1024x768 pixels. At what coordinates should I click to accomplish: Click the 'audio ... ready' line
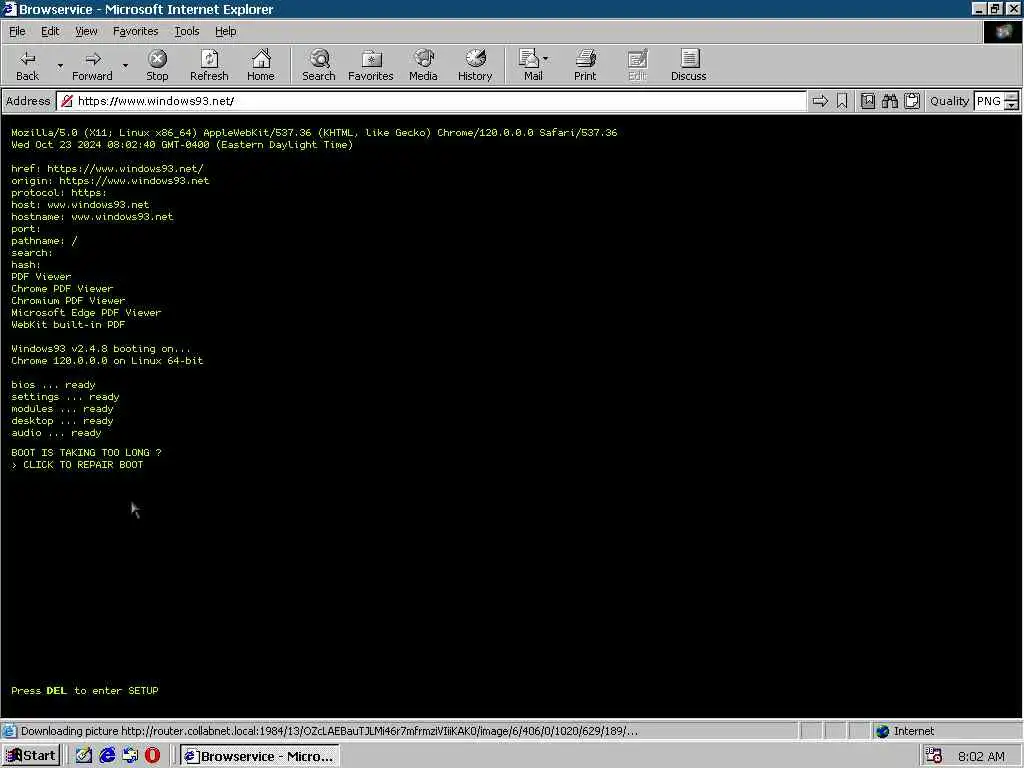[x=56, y=433]
